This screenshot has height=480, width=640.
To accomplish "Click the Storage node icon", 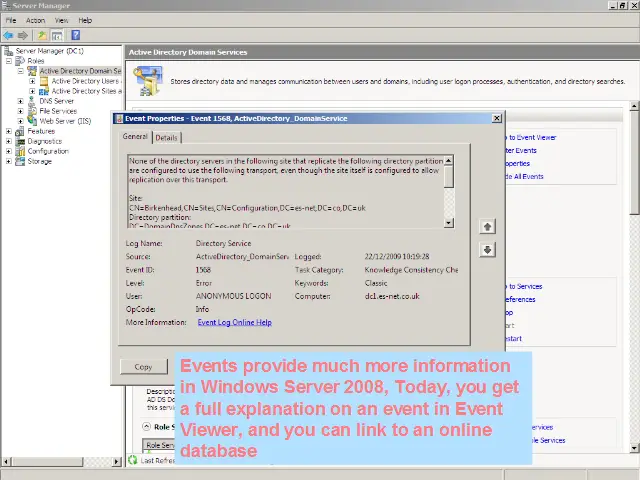I will coord(20,161).
